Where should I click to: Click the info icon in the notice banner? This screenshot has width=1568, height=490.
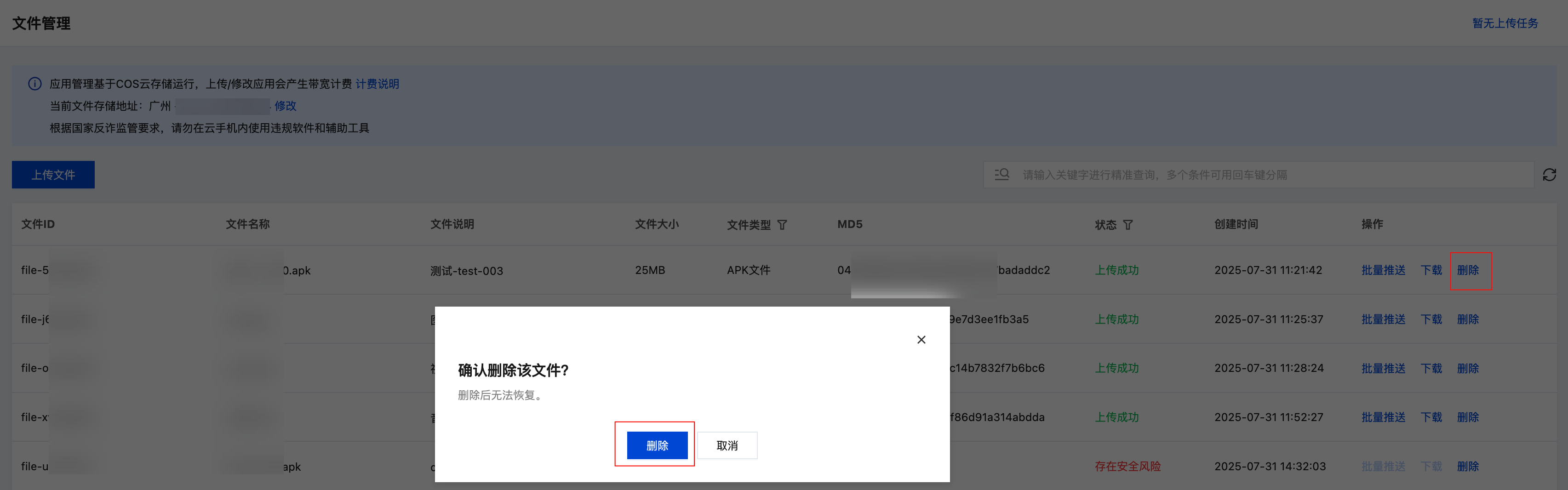[x=34, y=84]
